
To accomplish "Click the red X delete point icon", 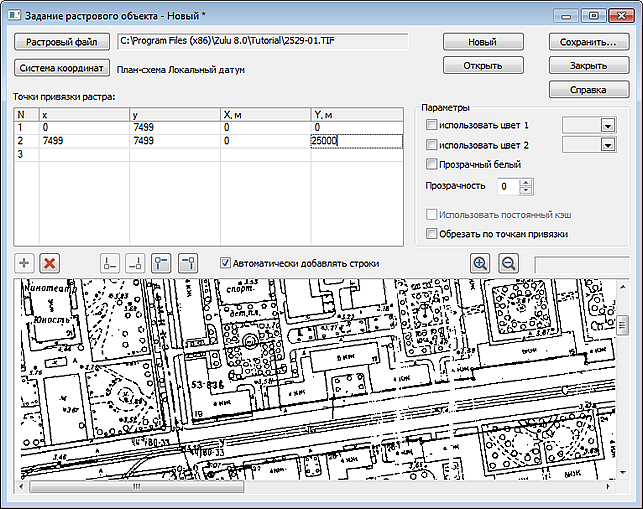I will pos(49,263).
